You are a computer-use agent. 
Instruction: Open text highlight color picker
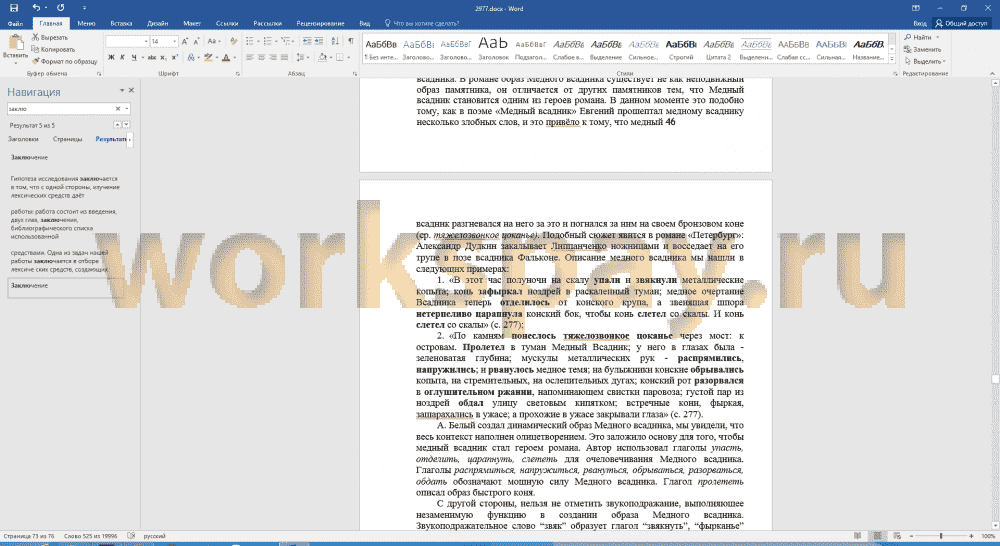(x=209, y=57)
